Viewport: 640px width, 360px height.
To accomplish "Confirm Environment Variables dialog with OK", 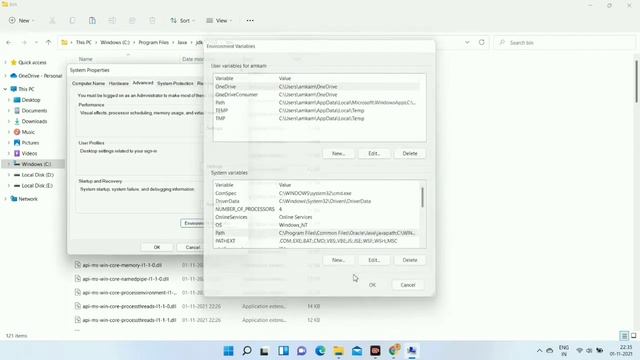I will coord(372,285).
